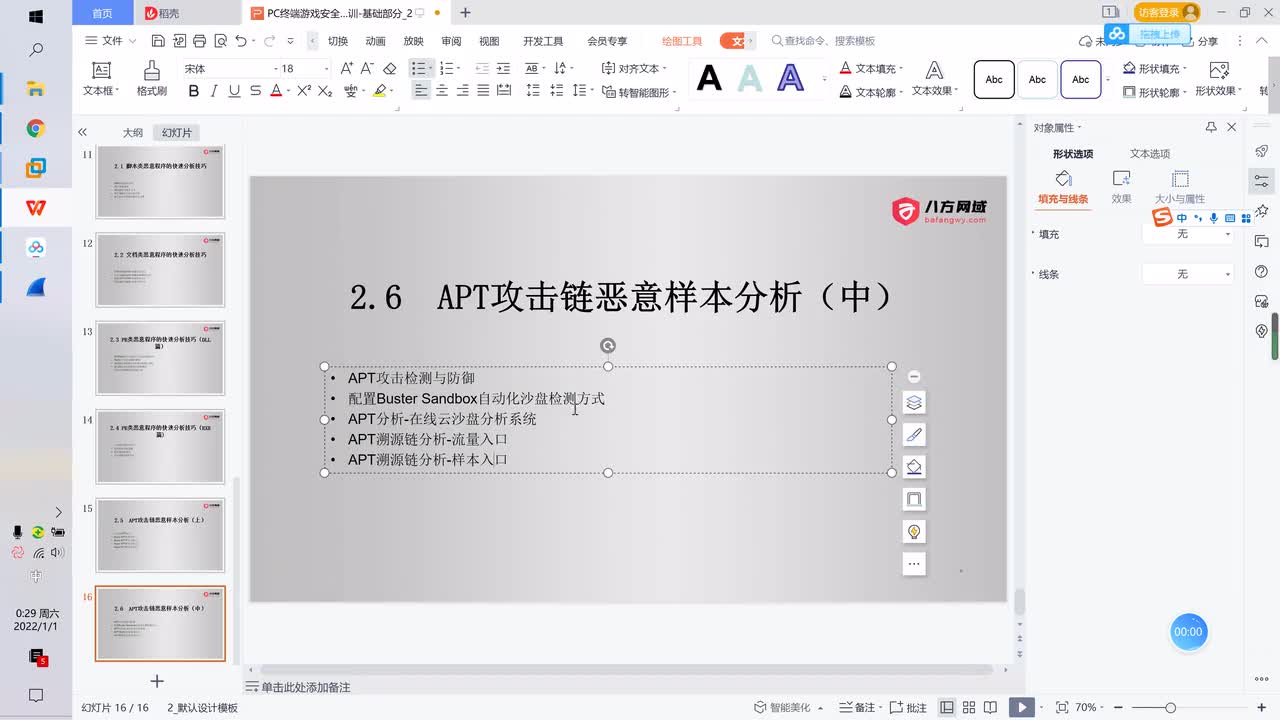Screen dimensions: 1280x720
Task: Click the clear formatting eraser icon
Action: pyautogui.click(x=390, y=68)
